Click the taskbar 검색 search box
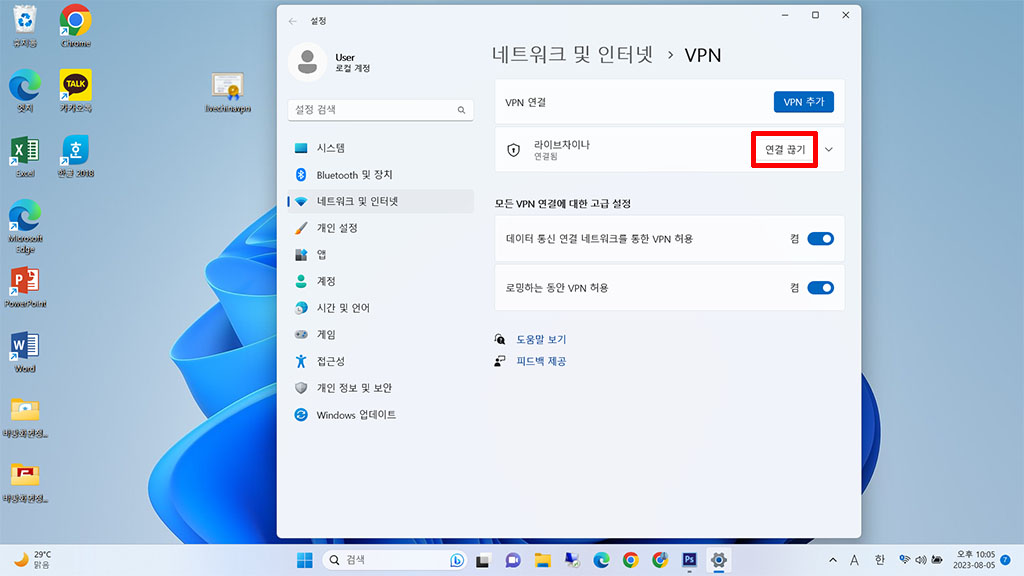Viewport: 1024px width, 576px height. tap(394, 560)
